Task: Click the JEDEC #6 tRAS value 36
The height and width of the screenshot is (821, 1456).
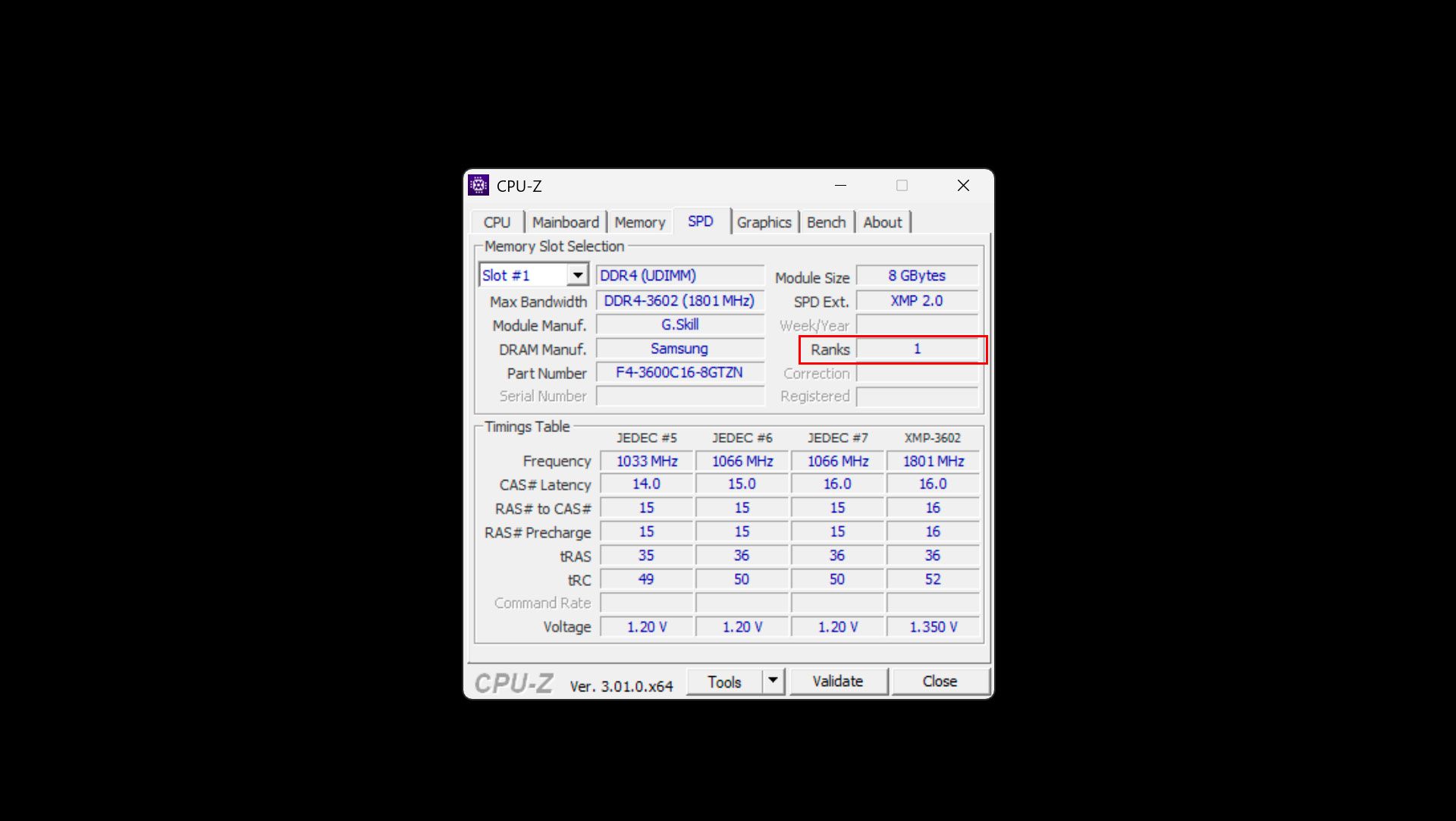Action: pos(742,555)
